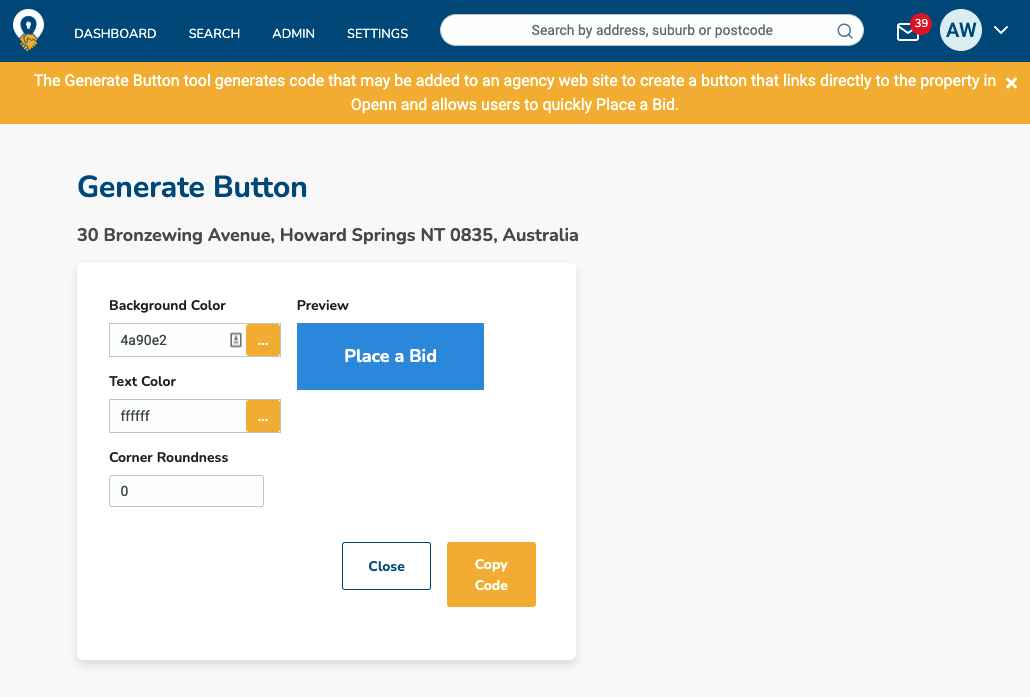Click the Copy Code button
The width and height of the screenshot is (1030, 697).
pyautogui.click(x=491, y=574)
